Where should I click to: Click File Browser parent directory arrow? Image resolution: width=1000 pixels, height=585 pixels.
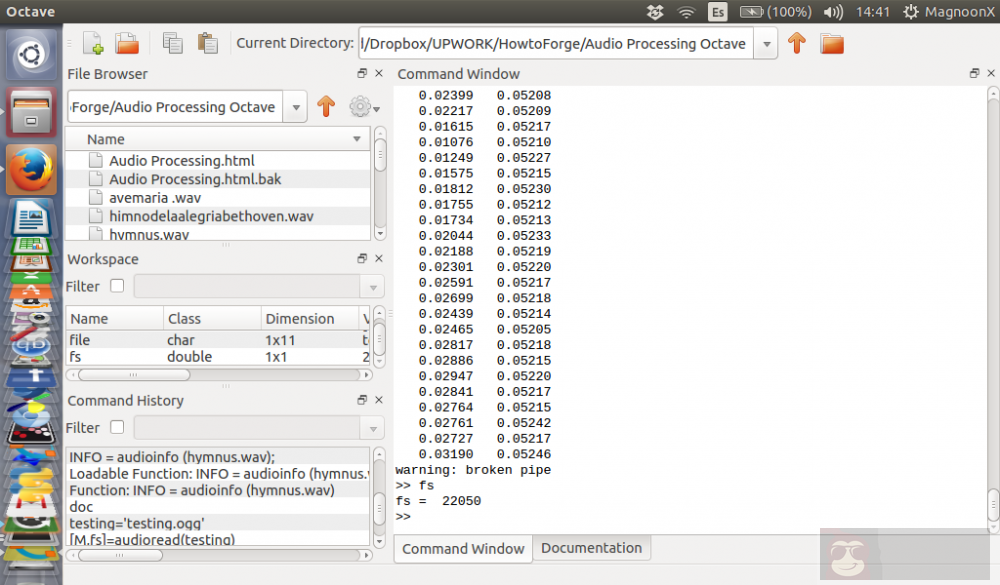pyautogui.click(x=325, y=107)
